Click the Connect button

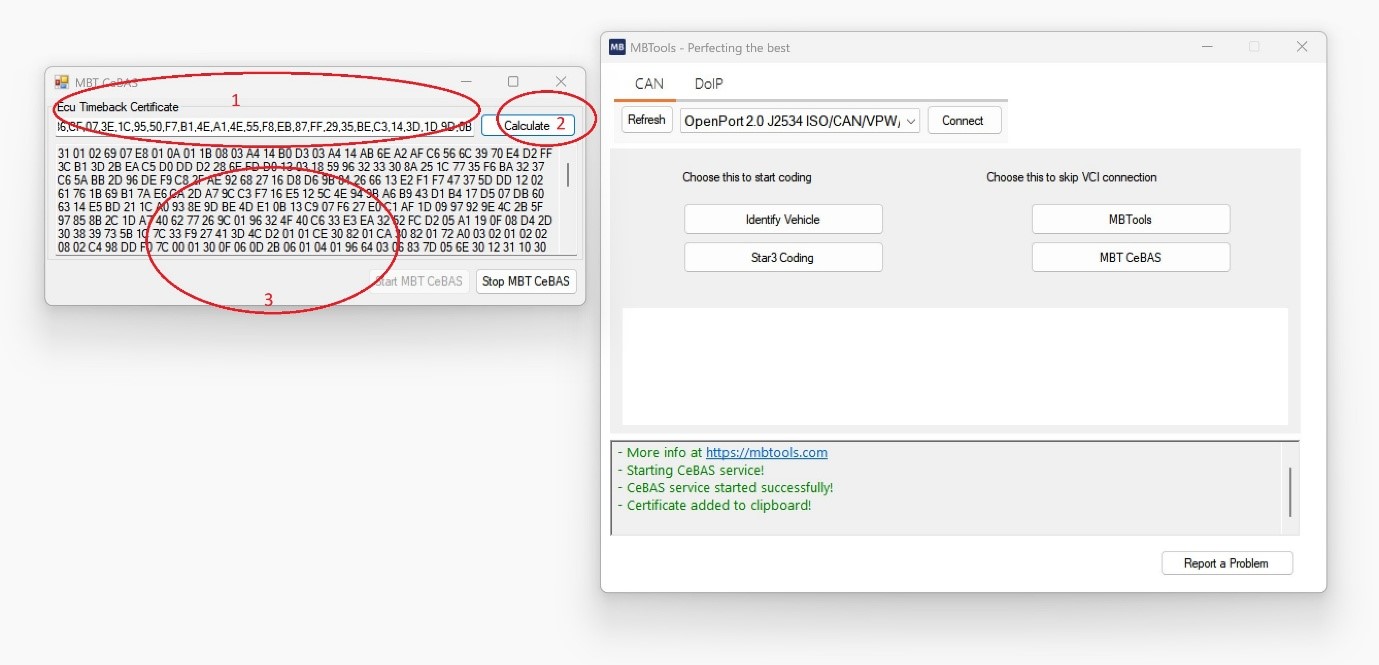(x=963, y=121)
